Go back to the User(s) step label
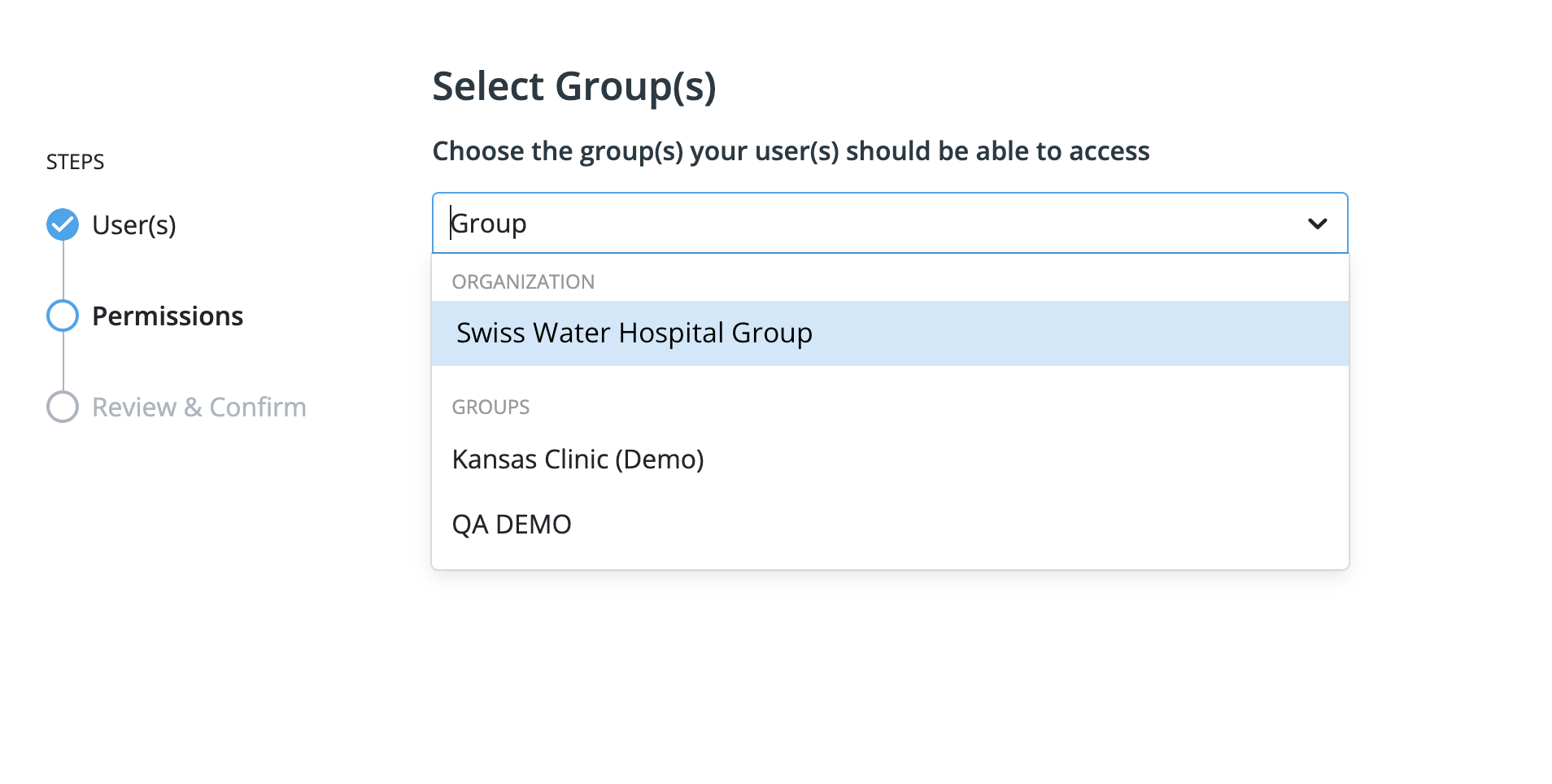This screenshot has width=1552, height=784. click(134, 225)
